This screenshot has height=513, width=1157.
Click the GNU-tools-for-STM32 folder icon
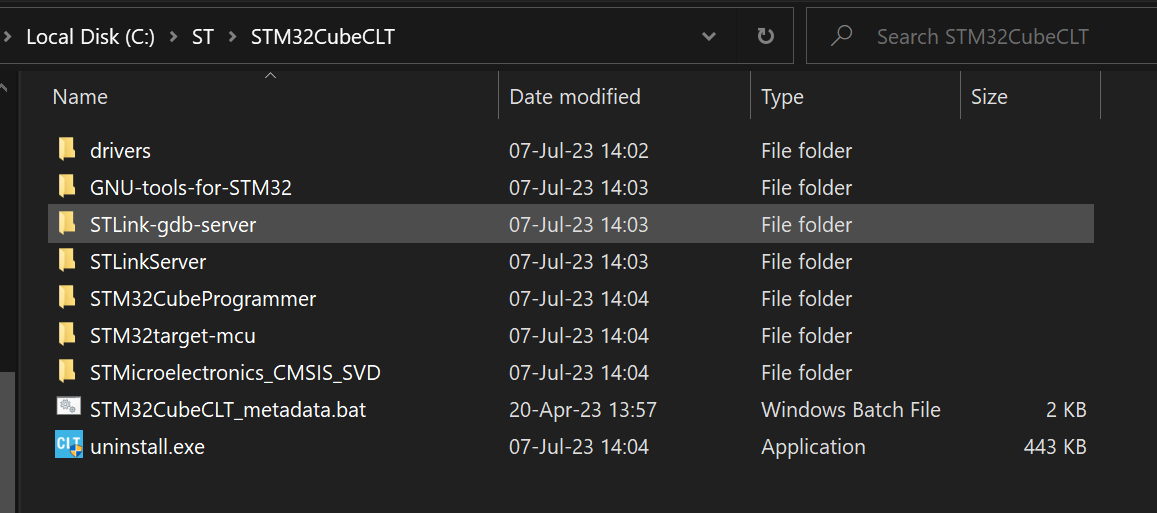pos(67,187)
